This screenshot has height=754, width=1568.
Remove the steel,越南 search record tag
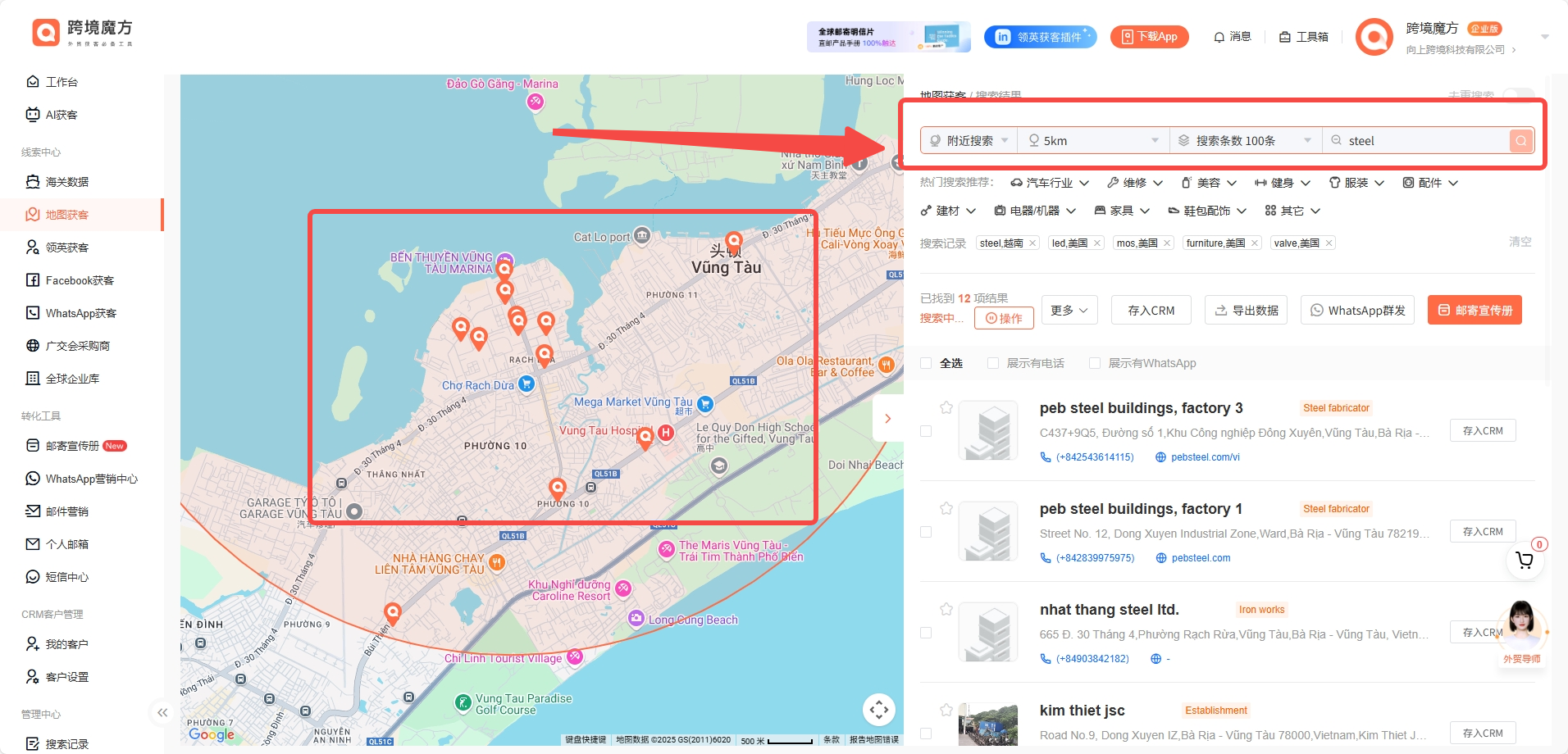click(x=1032, y=243)
